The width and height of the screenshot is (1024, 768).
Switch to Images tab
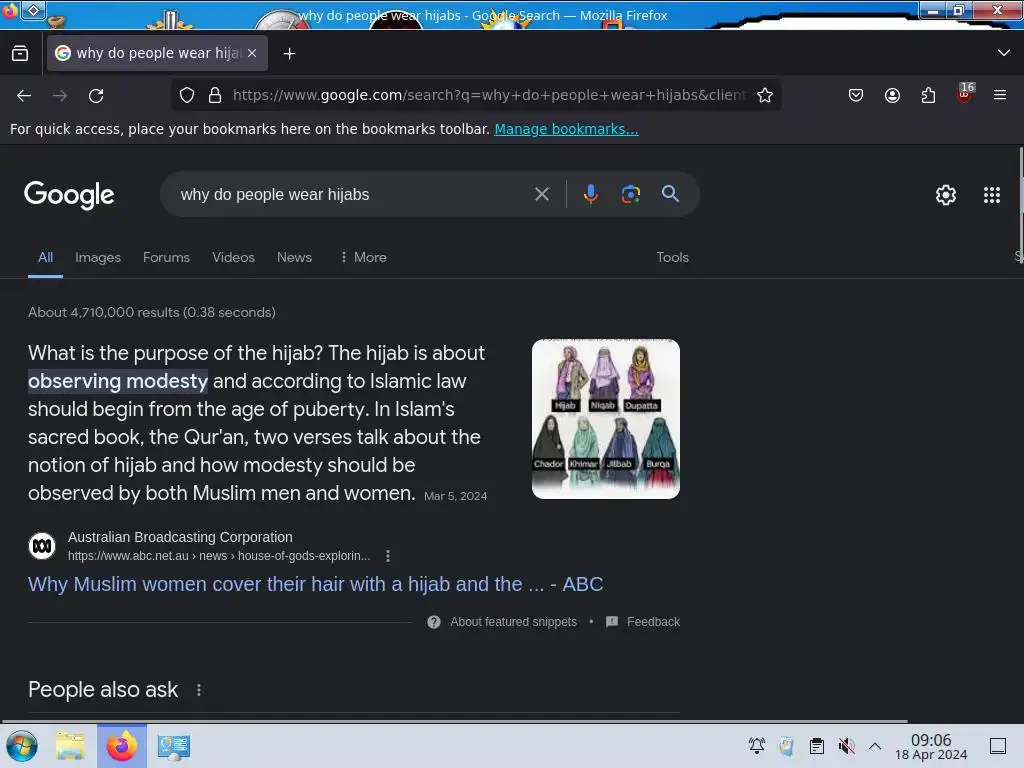click(x=98, y=257)
